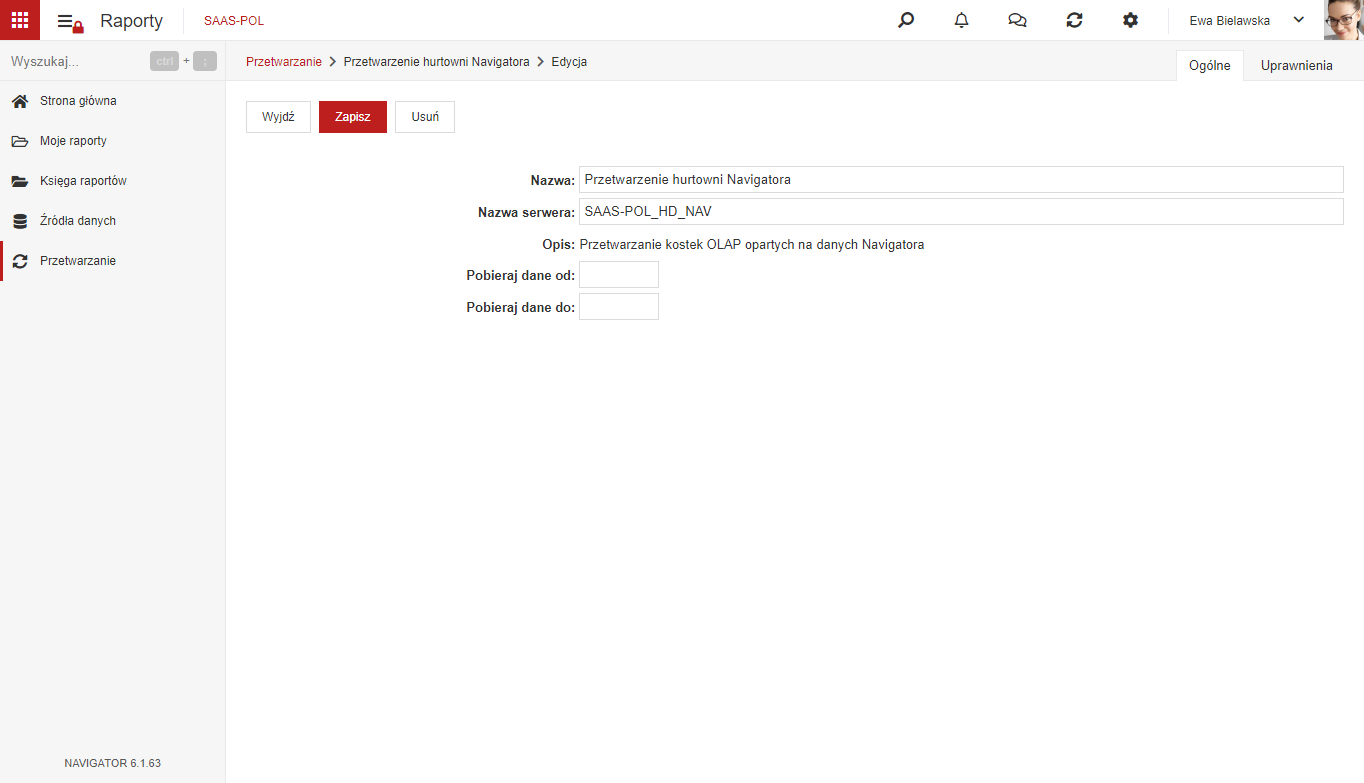Focus the Nazwa serwera input field
1364x783 pixels.
pos(961,212)
